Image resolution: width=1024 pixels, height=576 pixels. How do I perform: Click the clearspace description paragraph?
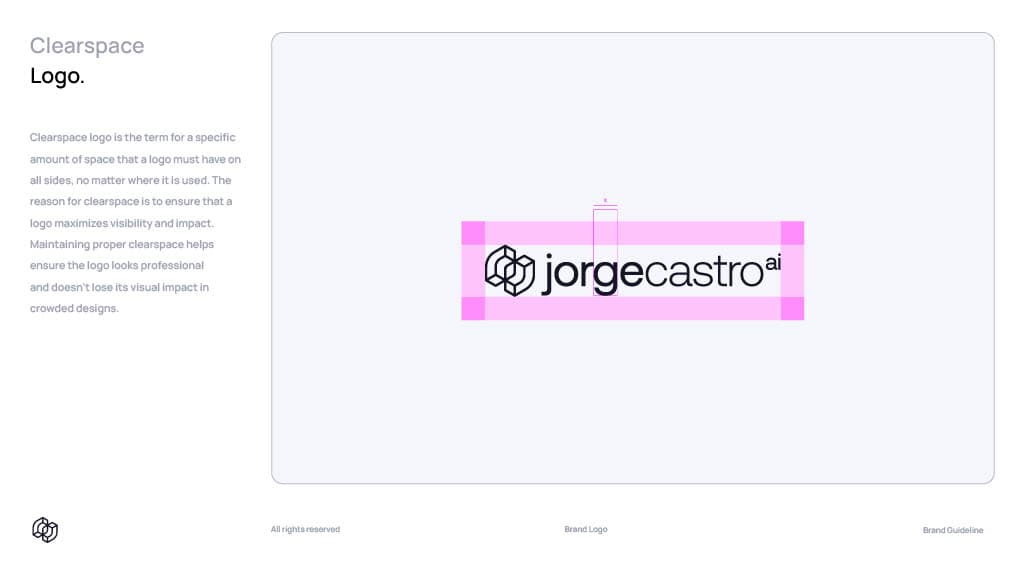(135, 223)
